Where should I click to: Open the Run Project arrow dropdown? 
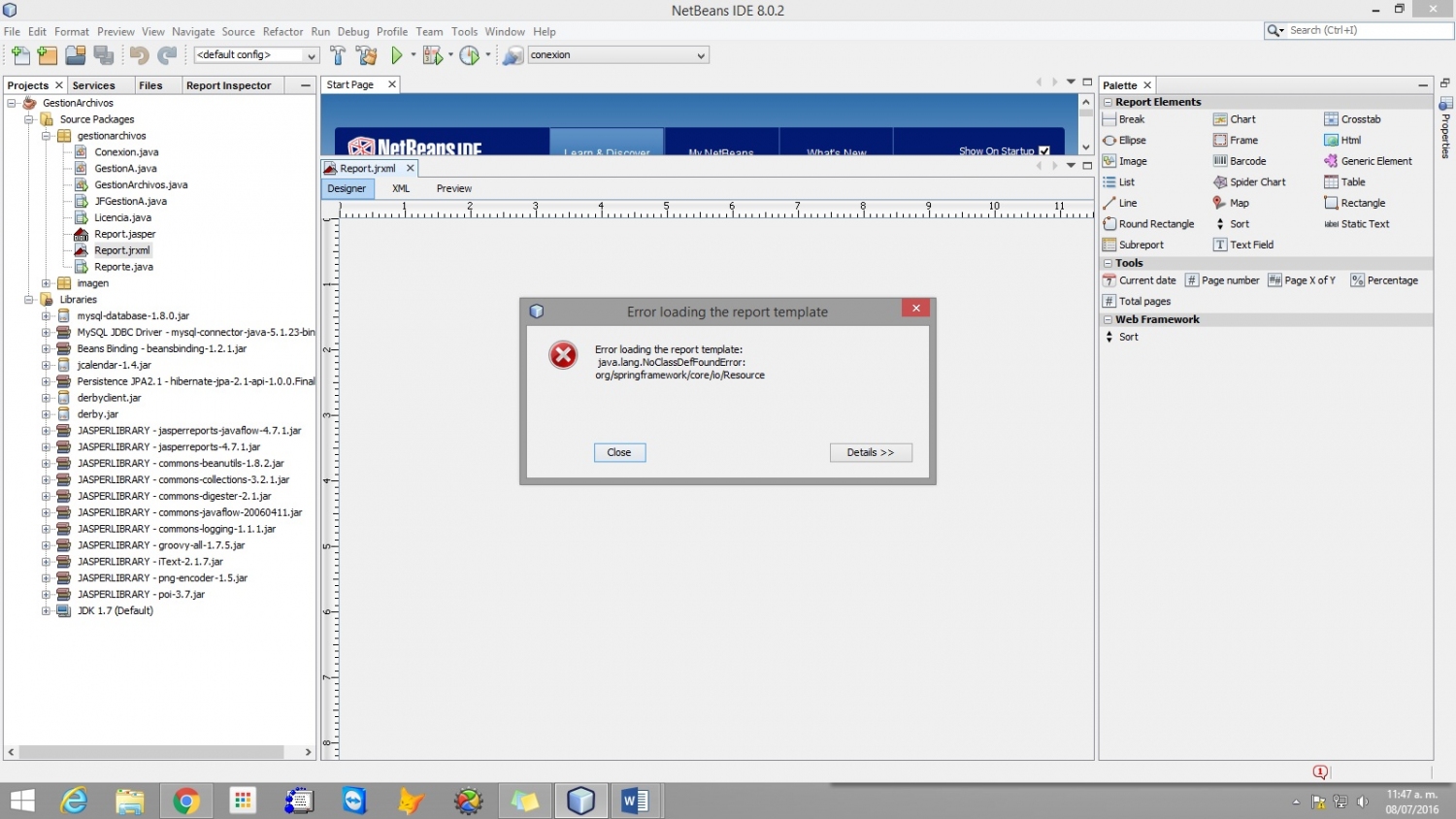pos(414,55)
